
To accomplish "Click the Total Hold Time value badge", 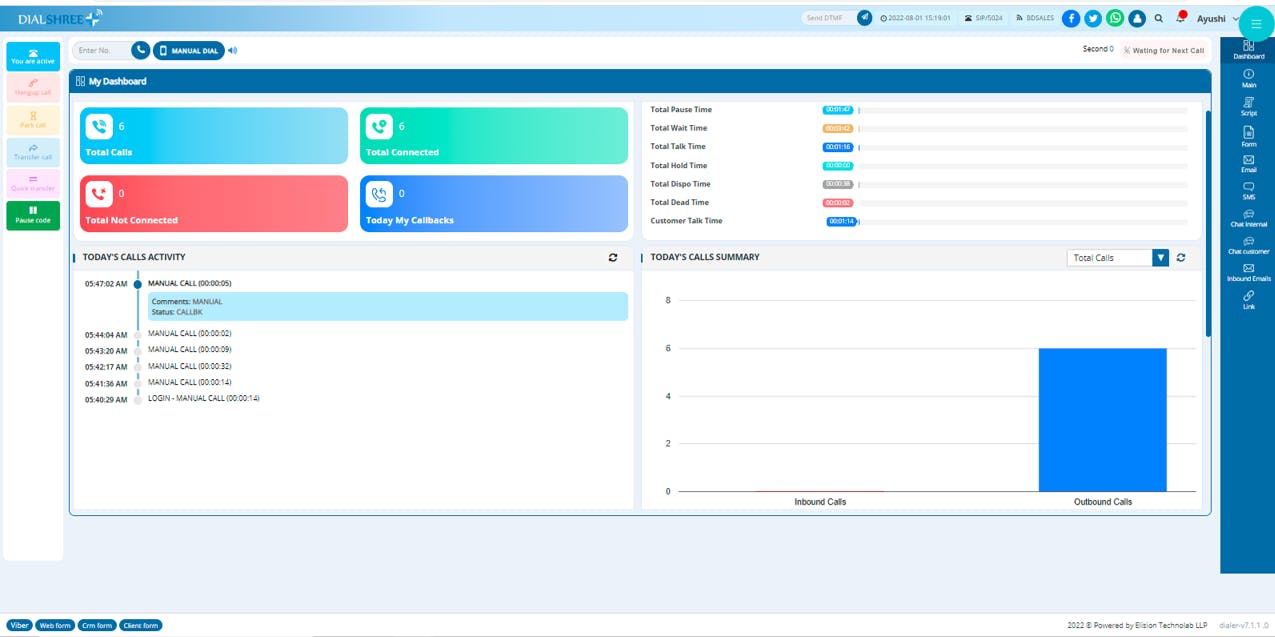I will tap(837, 166).
